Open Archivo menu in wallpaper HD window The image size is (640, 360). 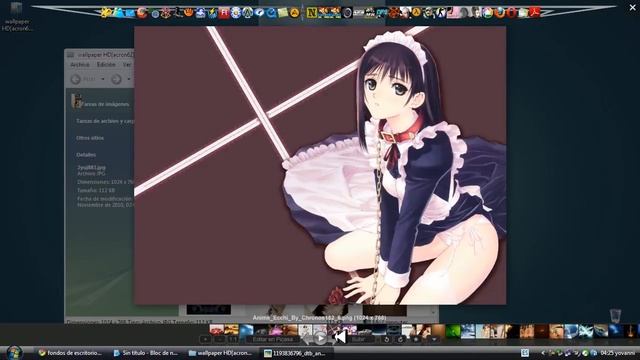pyautogui.click(x=80, y=64)
